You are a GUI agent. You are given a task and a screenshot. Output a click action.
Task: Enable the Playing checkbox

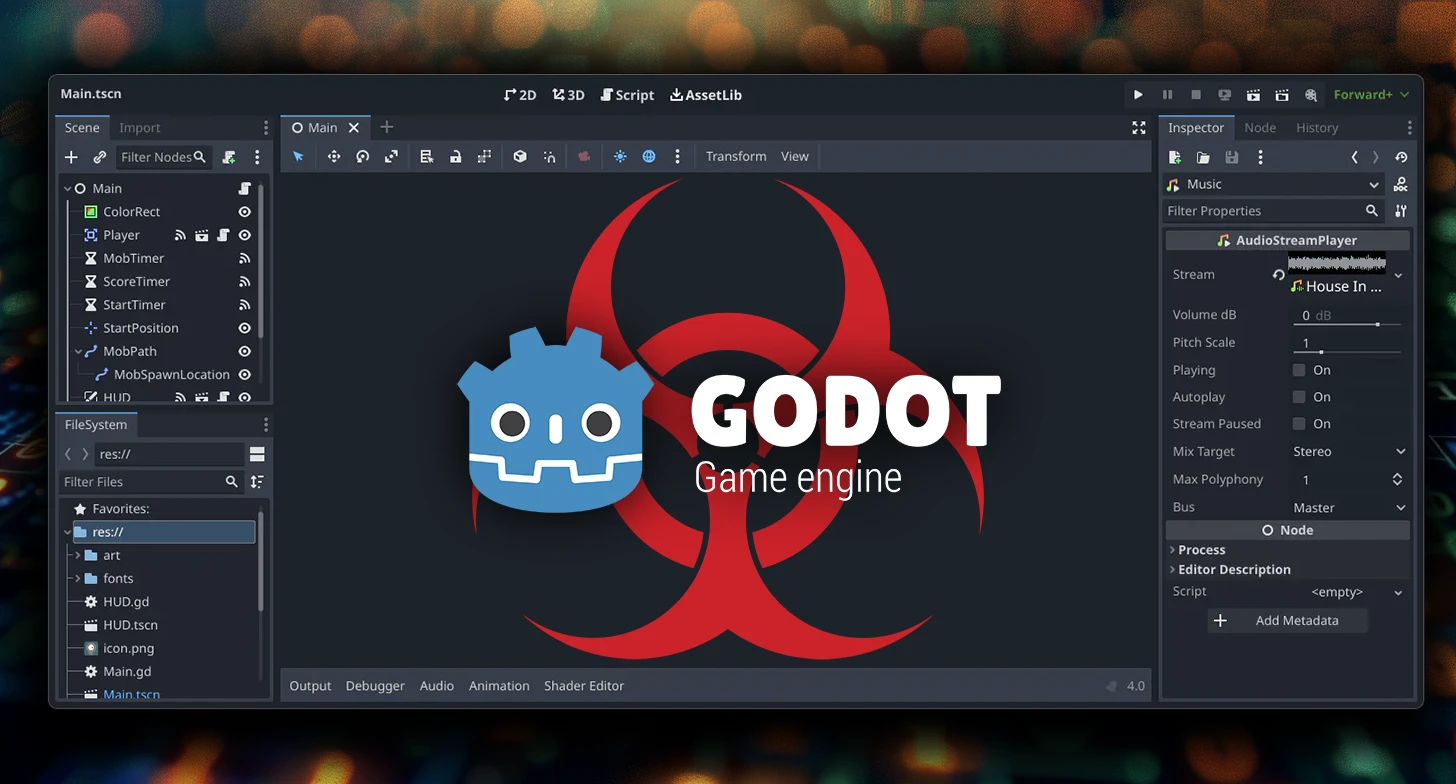(x=1299, y=370)
